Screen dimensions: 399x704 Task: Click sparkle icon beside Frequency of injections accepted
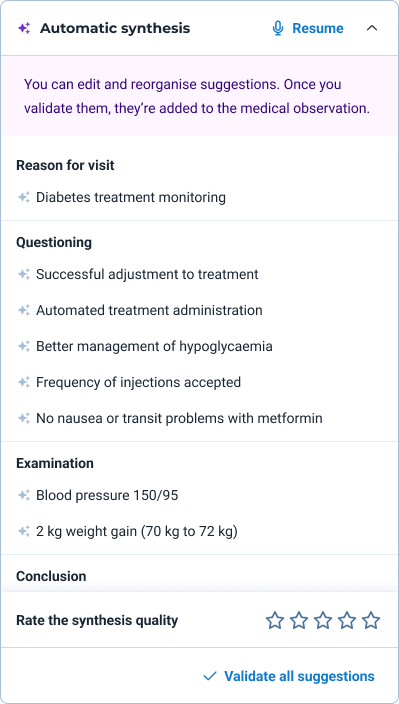(24, 383)
